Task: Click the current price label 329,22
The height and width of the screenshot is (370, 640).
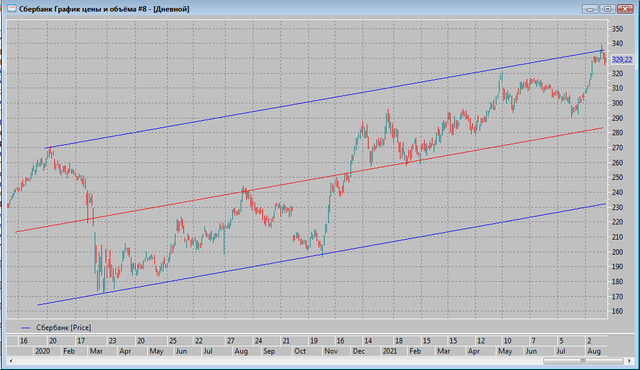Action: (622, 60)
